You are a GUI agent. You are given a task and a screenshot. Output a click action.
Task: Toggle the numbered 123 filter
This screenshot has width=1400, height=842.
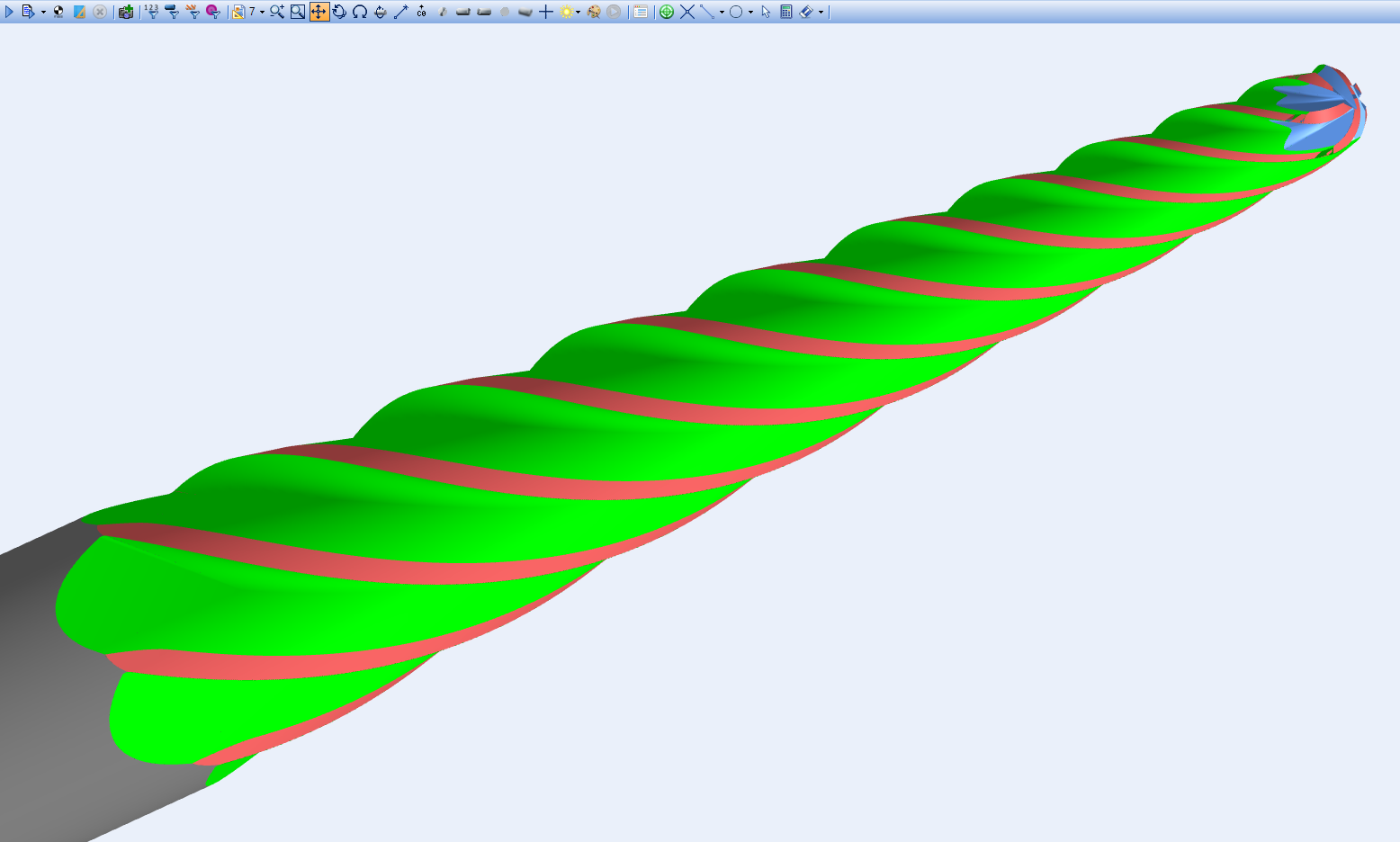pos(151,12)
